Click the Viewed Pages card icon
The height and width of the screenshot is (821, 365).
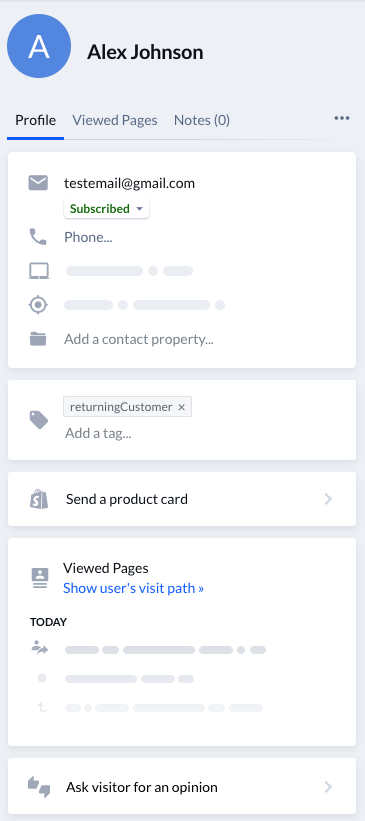pos(40,578)
